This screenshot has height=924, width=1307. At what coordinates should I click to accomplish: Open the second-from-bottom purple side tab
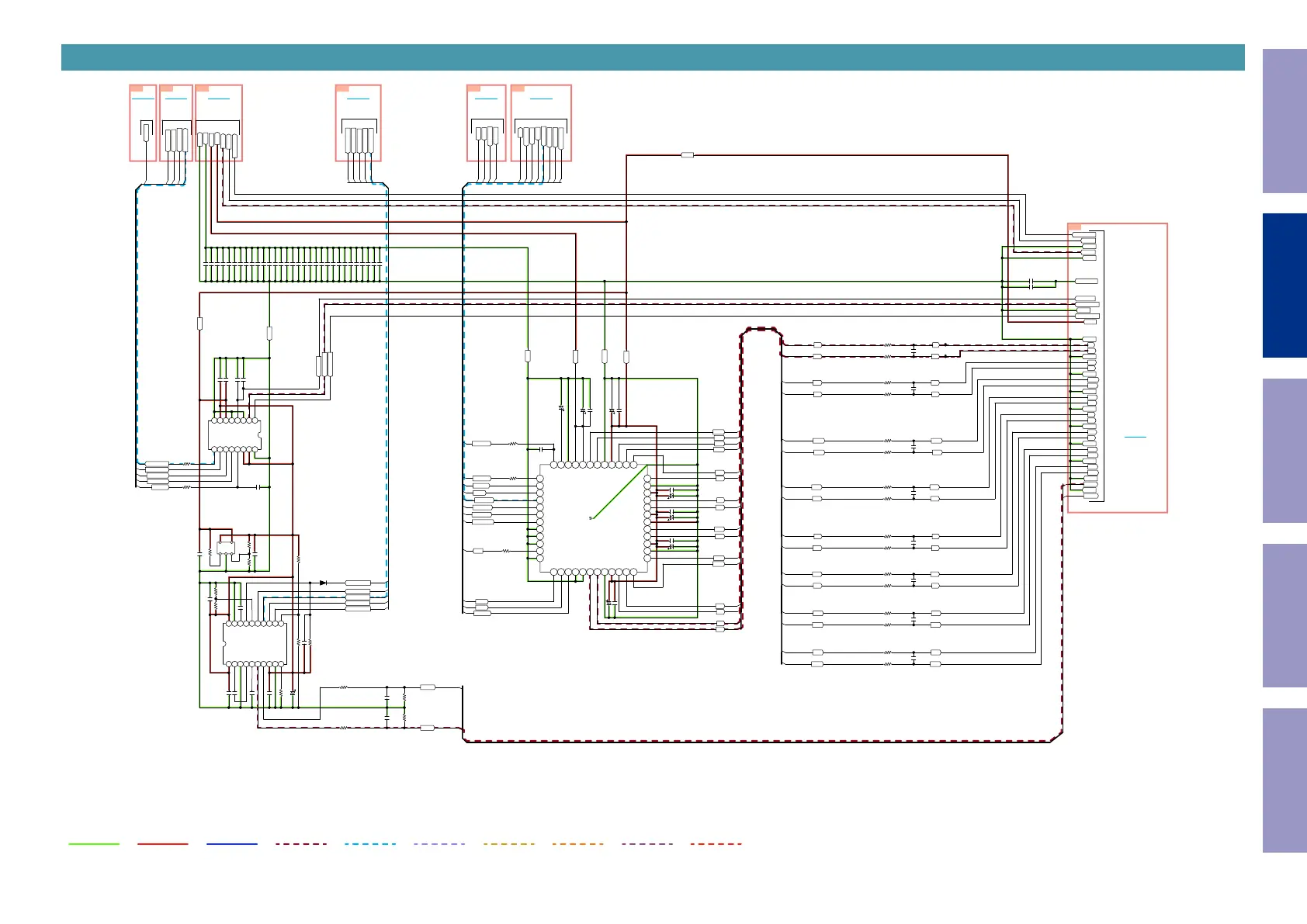1284,615
